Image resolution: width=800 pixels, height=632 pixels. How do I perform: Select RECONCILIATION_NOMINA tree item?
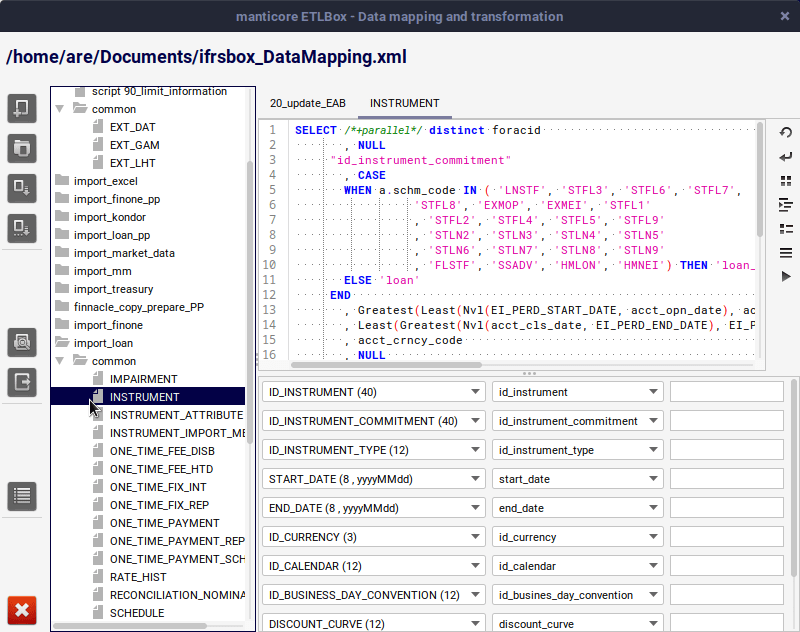point(177,595)
